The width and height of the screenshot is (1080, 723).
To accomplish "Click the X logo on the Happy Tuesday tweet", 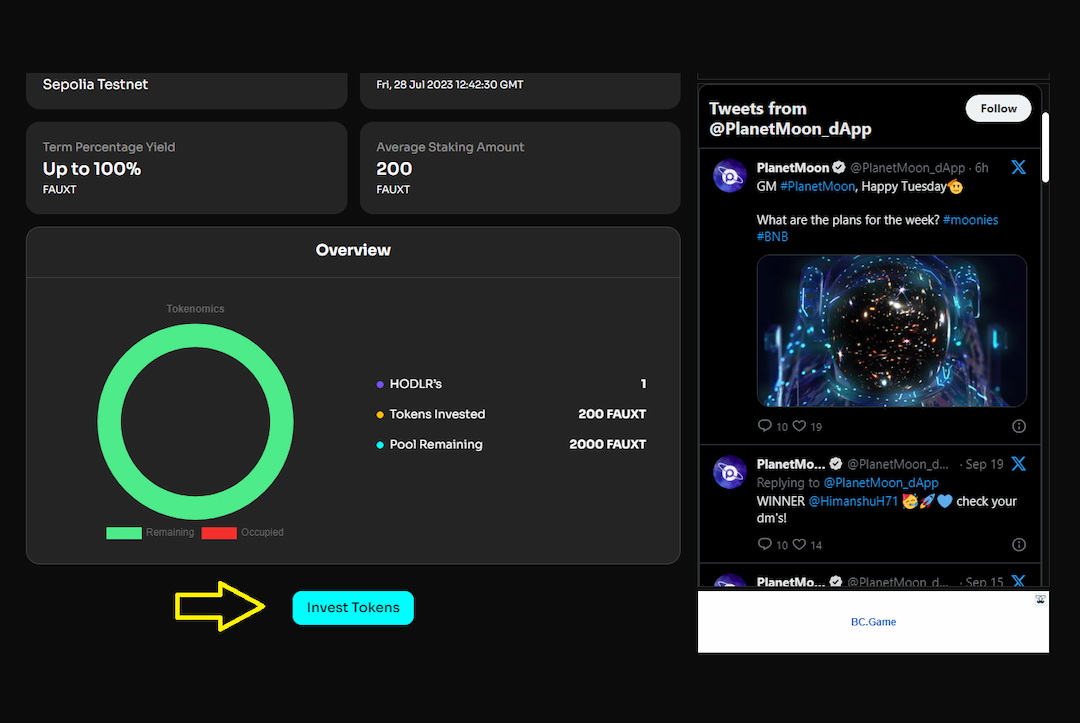I will pos(1018,168).
